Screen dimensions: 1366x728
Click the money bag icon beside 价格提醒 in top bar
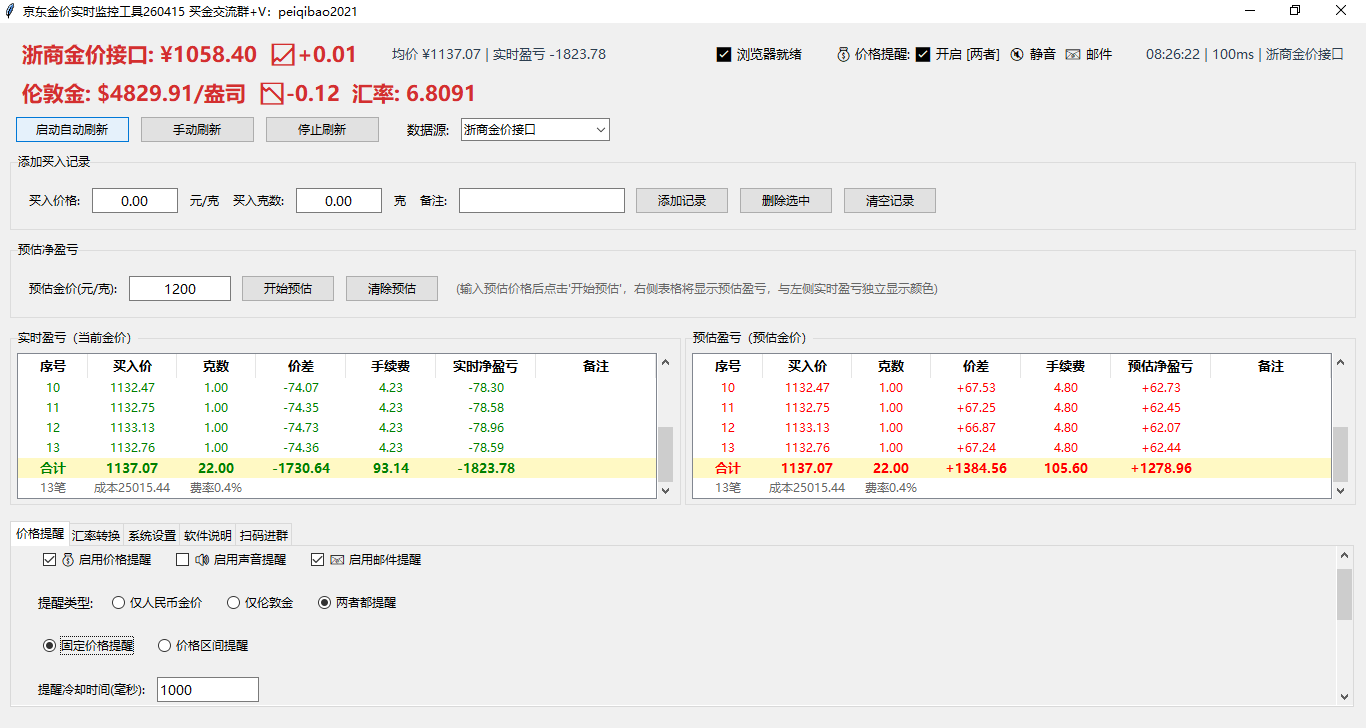point(843,55)
